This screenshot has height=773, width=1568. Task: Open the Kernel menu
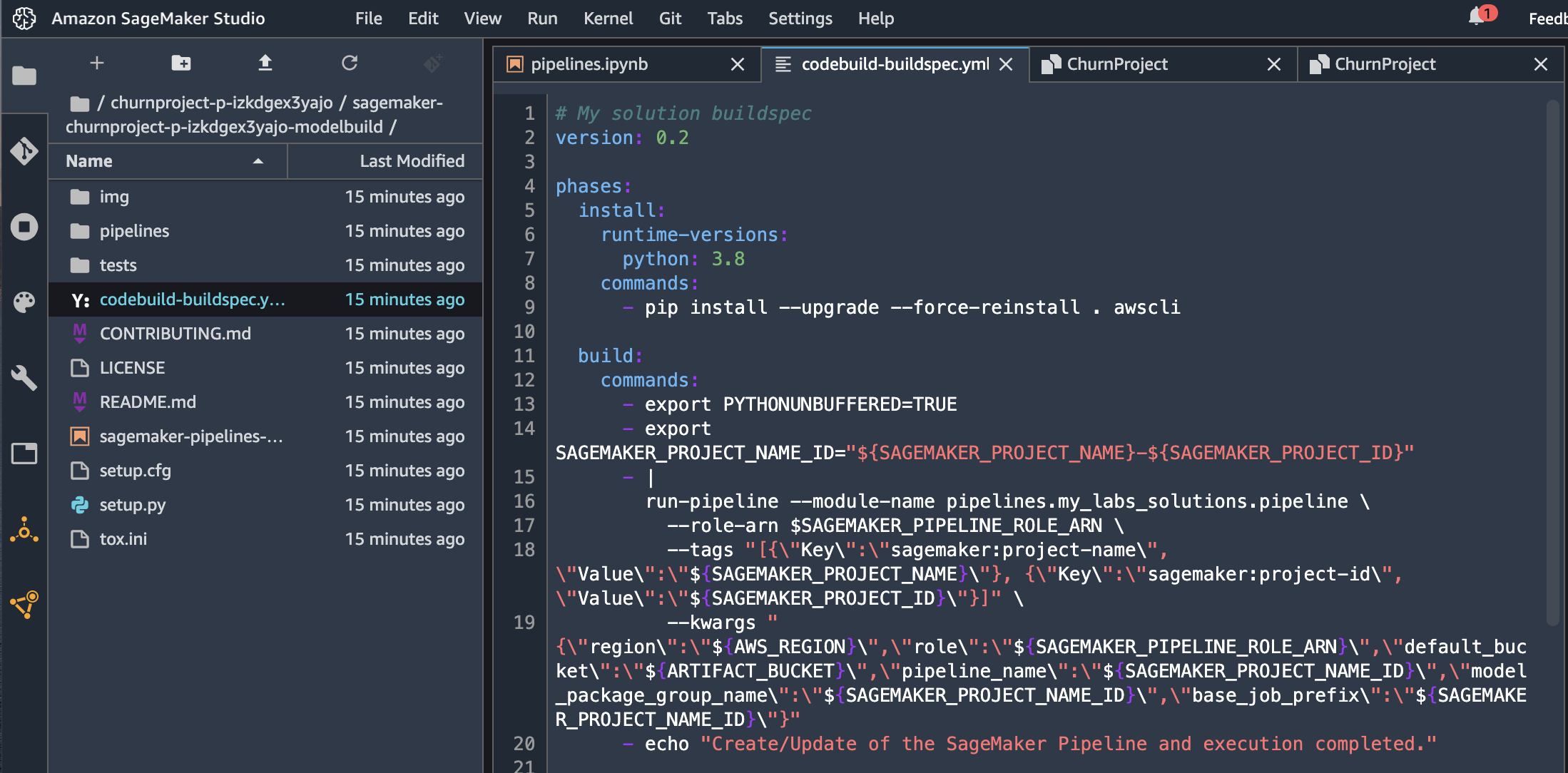(x=608, y=19)
